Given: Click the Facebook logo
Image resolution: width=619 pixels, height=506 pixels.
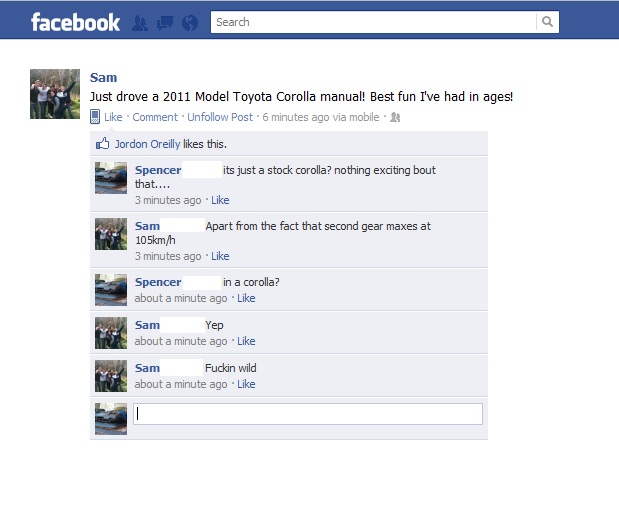Looking at the screenshot, I should coord(75,22).
